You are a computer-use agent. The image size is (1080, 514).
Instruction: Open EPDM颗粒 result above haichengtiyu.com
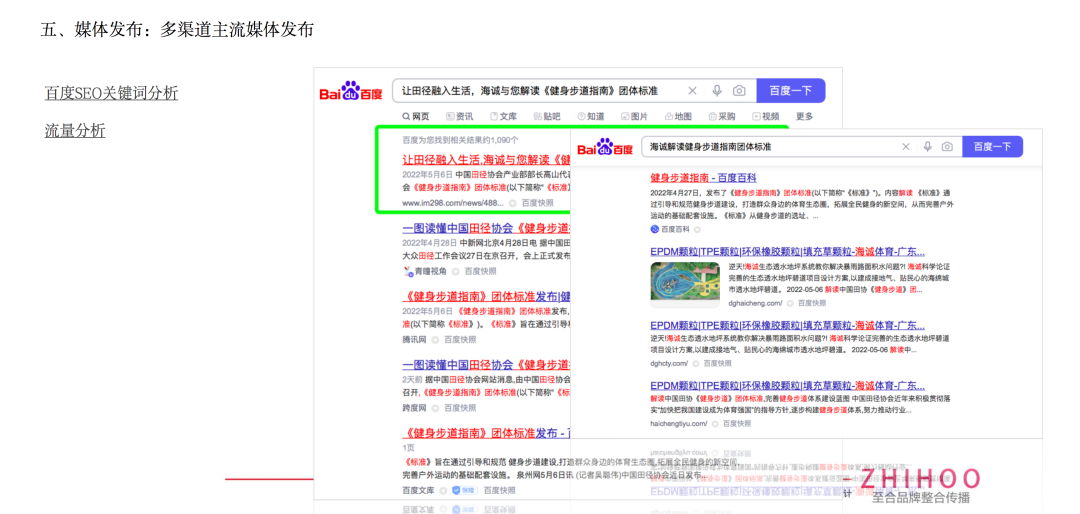tap(787, 386)
